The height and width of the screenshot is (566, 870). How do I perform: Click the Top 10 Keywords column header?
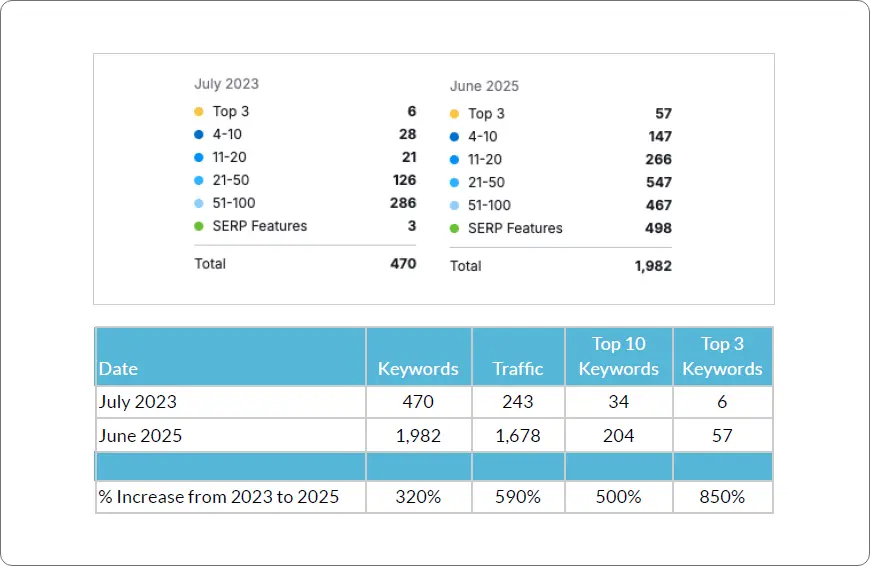coord(618,356)
